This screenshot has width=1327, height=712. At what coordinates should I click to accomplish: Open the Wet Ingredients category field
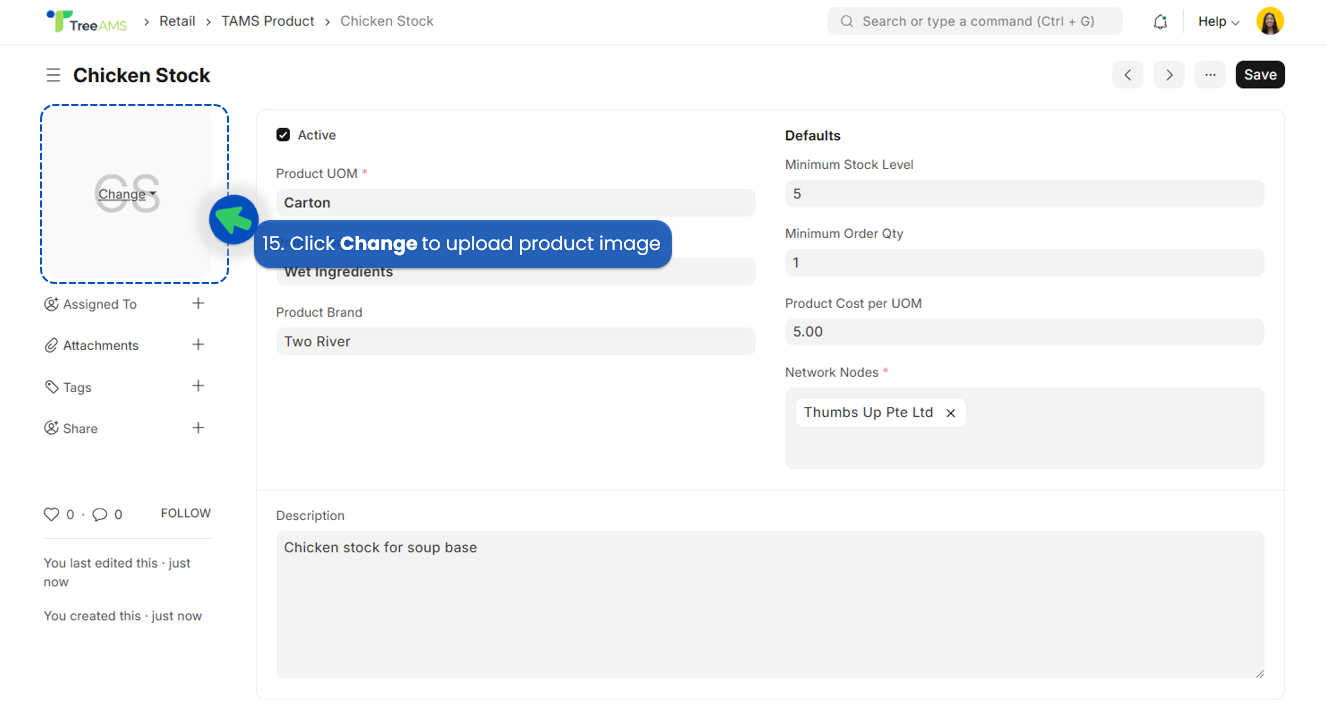(516, 271)
